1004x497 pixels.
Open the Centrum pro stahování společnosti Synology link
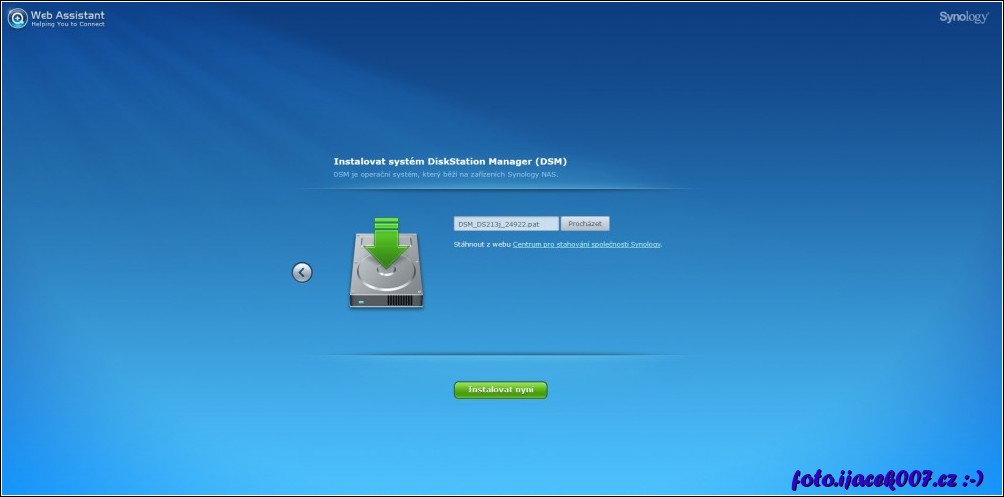587,244
